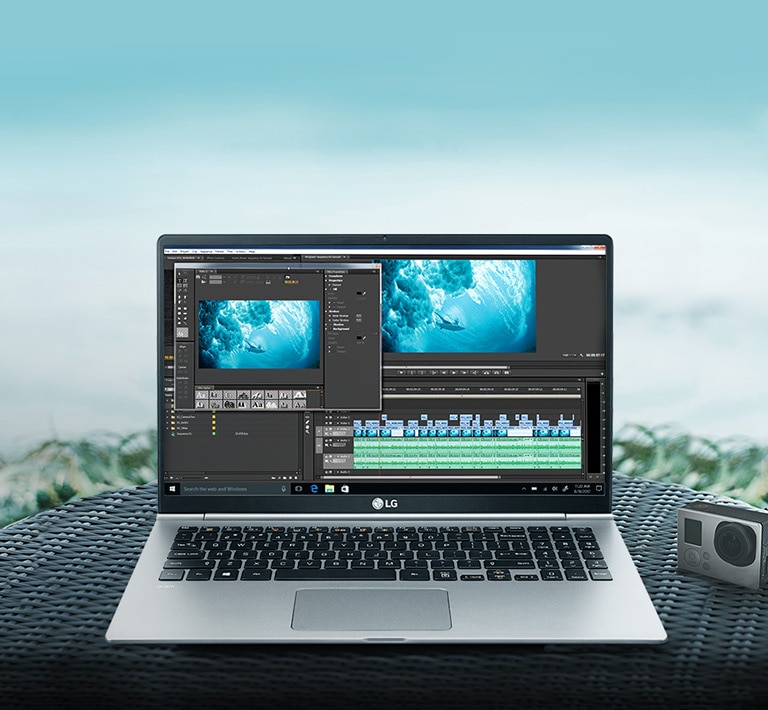Open Microsoft Edge from the taskbar
768x710 pixels.
pos(314,489)
